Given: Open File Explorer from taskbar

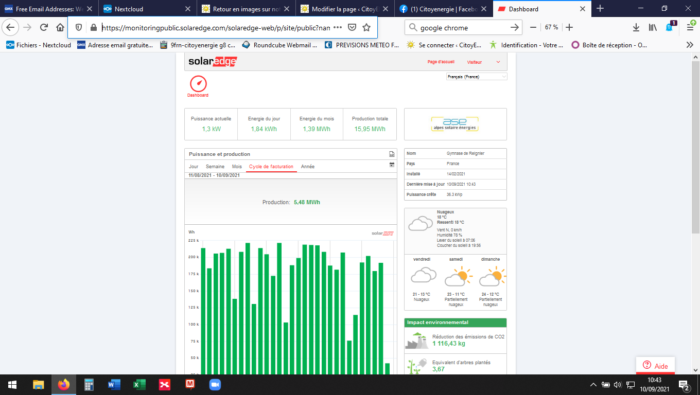Looking at the screenshot, I should [38, 385].
